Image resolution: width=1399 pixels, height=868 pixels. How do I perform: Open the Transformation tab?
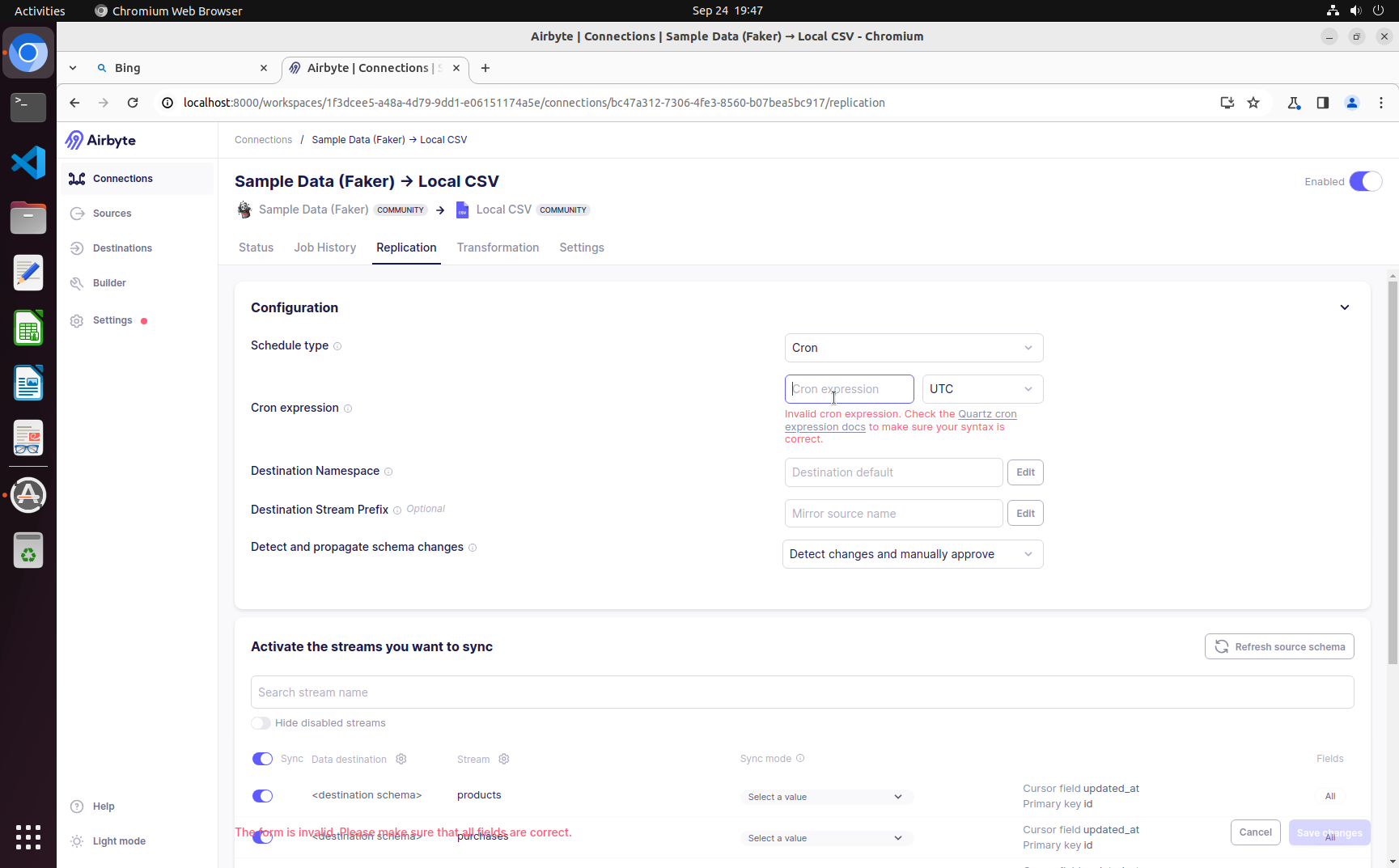pos(498,248)
